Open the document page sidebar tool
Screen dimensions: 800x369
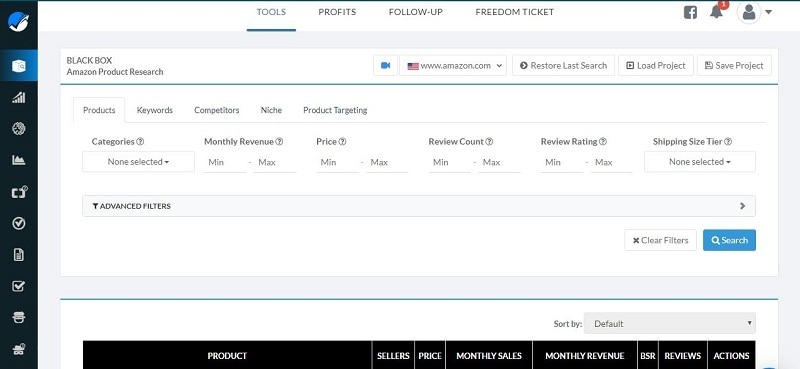click(x=19, y=255)
